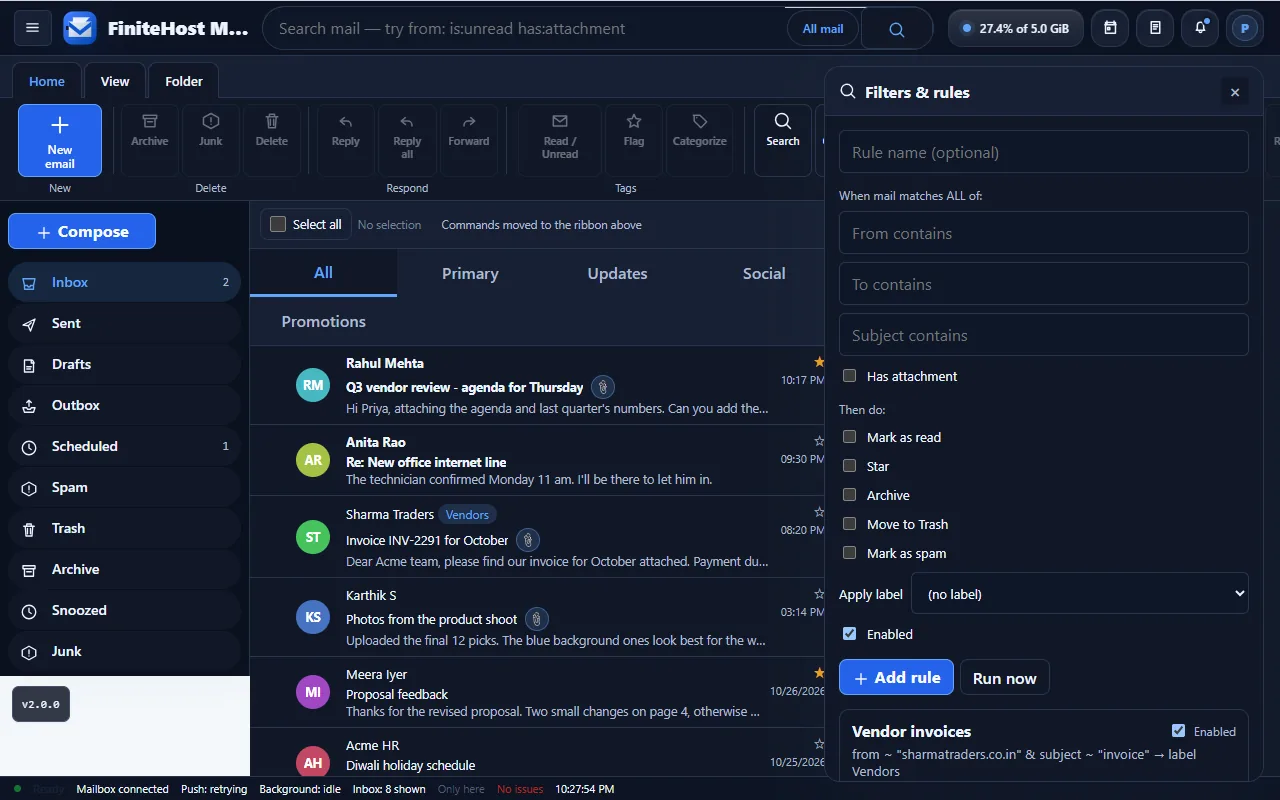Open the Apply label dropdown
The height and width of the screenshot is (800, 1280).
1080,593
